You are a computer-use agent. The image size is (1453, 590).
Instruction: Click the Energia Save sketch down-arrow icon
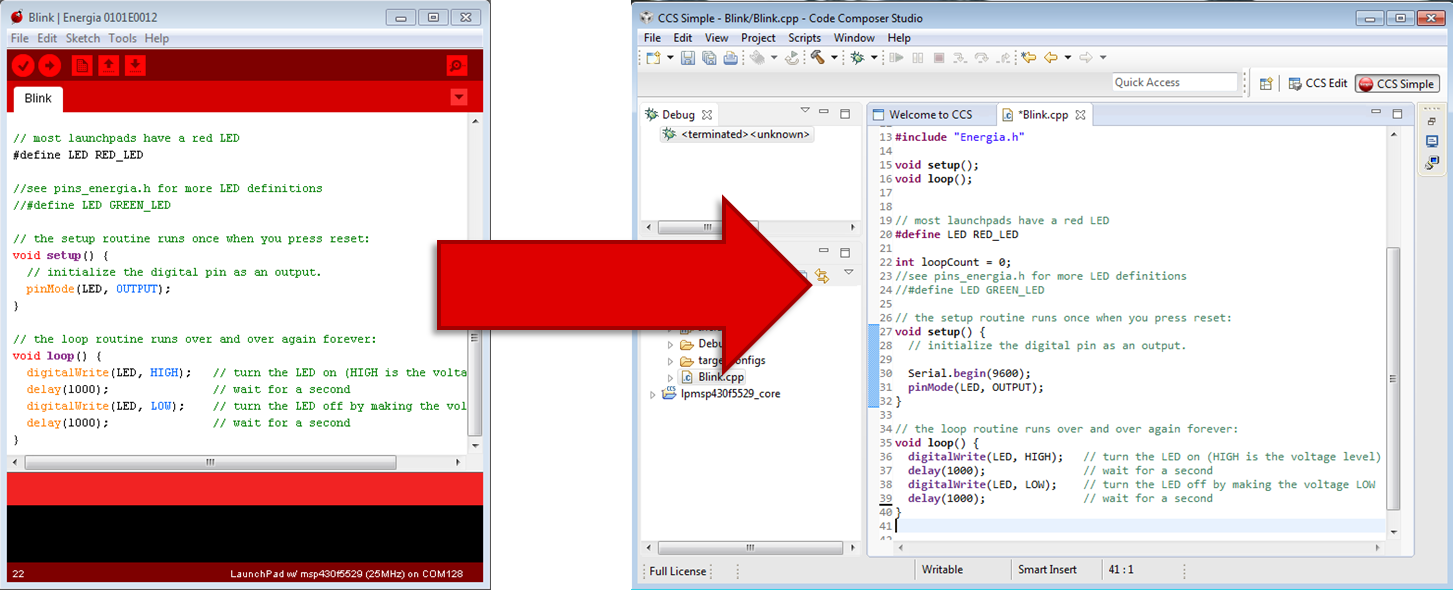135,66
